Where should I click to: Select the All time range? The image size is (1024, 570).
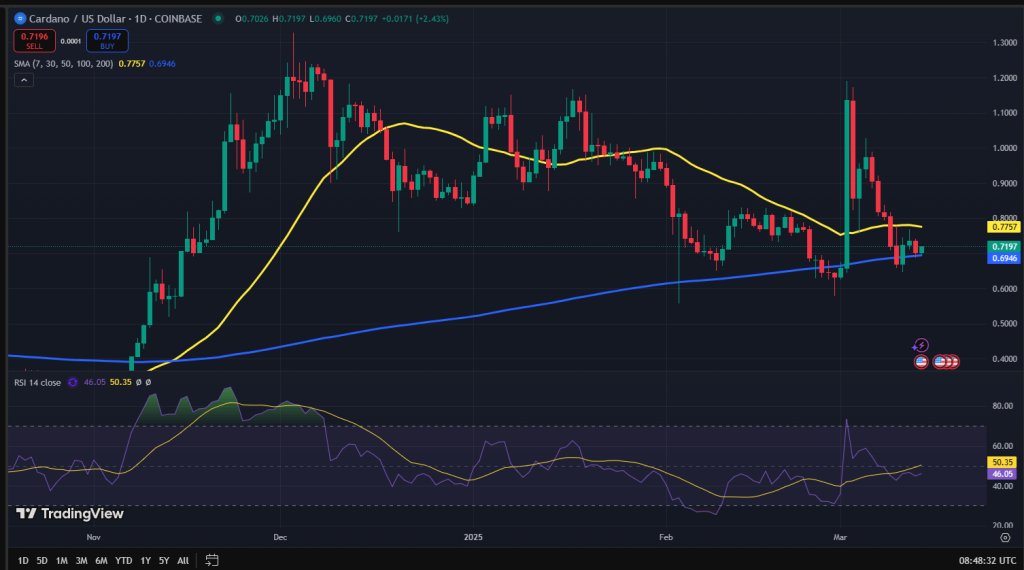tap(183, 560)
